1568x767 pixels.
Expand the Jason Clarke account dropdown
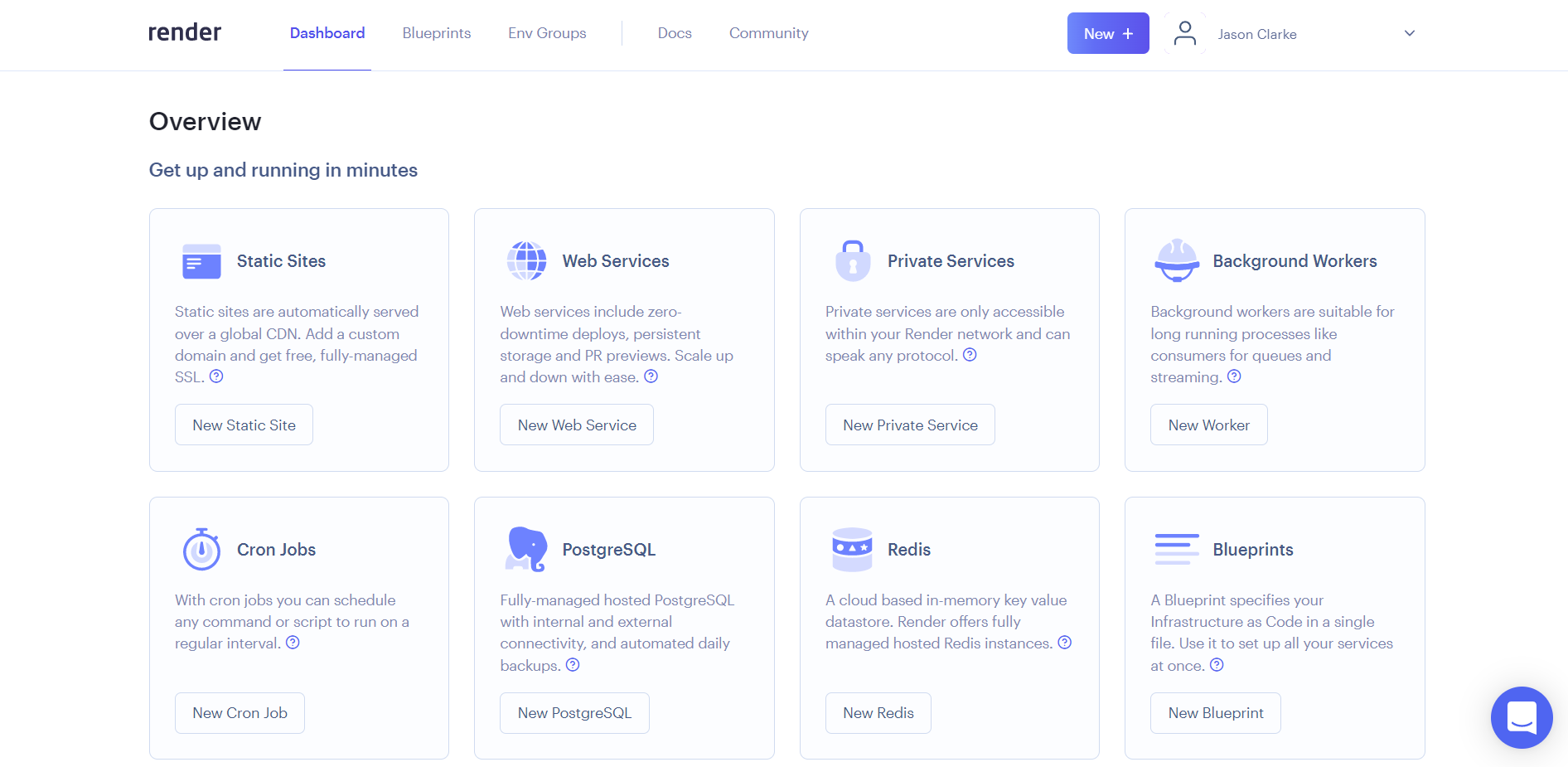[x=1409, y=34]
